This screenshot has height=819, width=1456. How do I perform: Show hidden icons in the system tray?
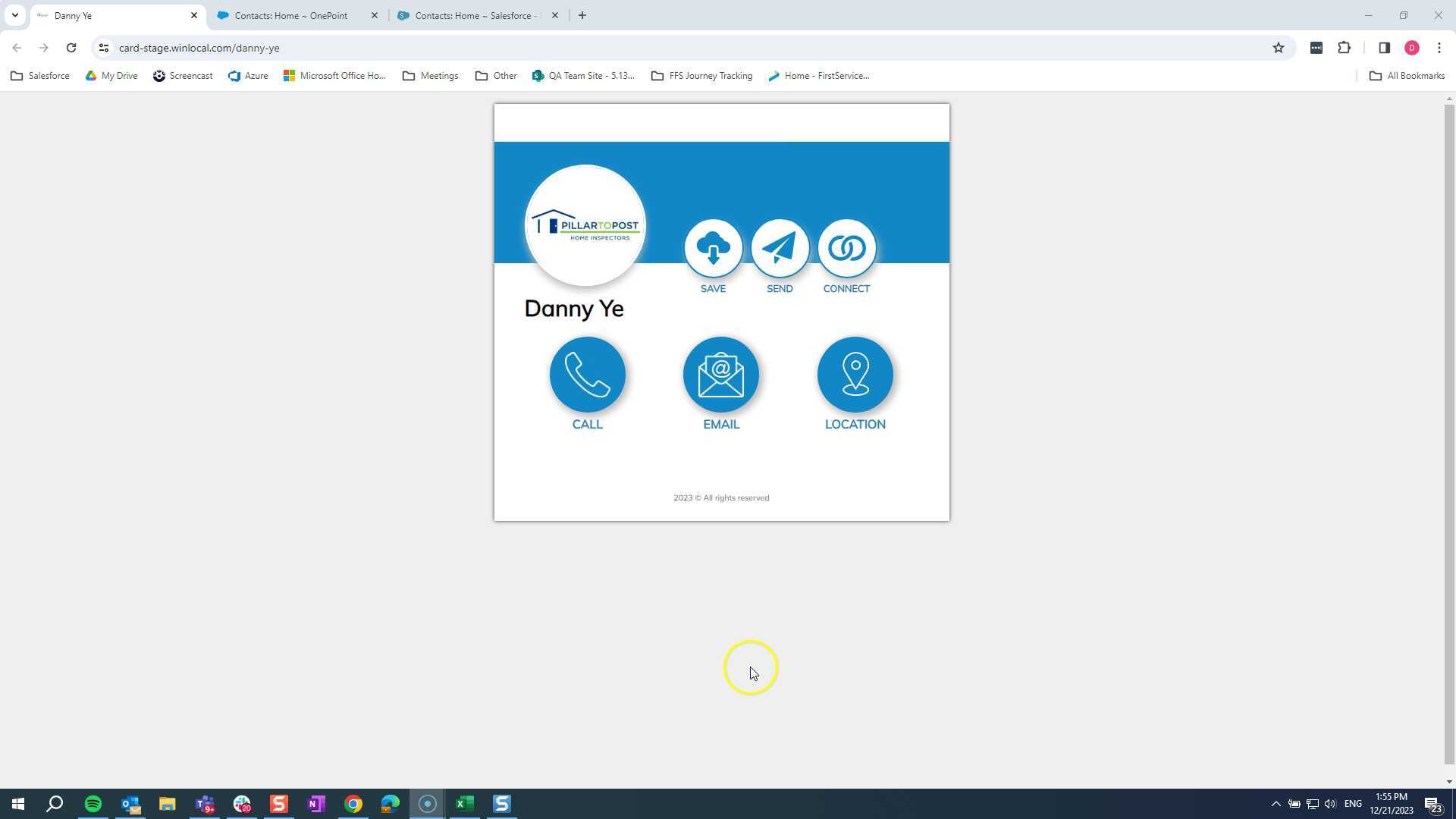coord(1276,803)
